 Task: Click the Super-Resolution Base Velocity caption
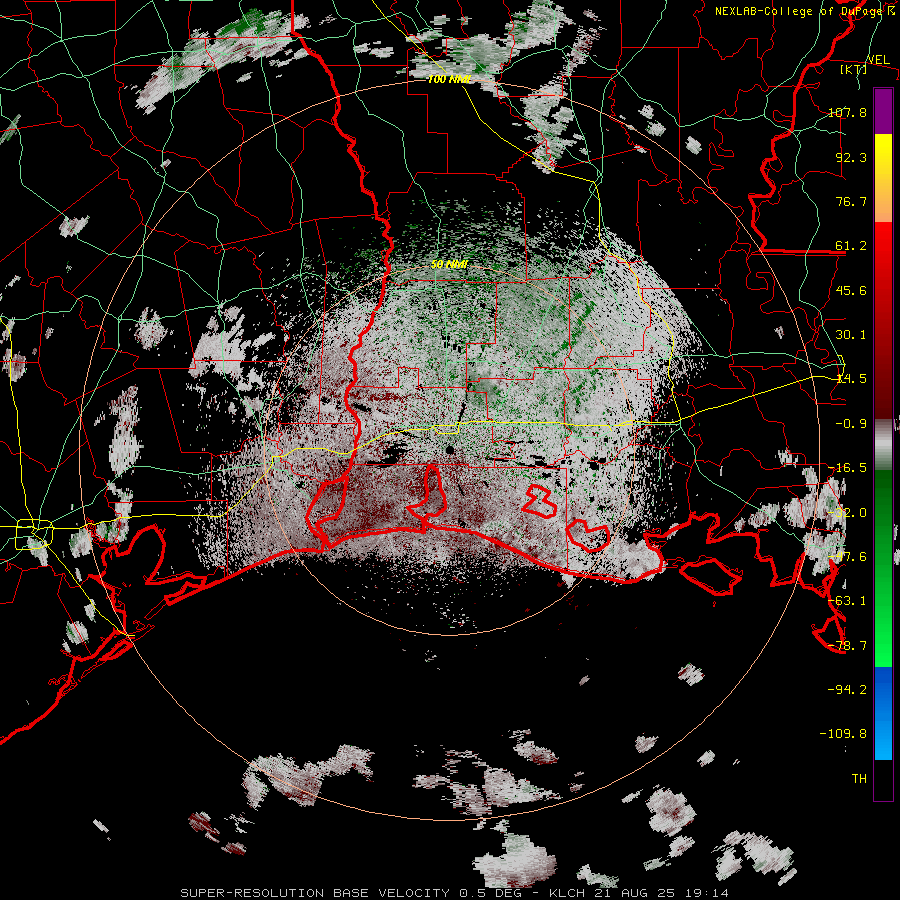click(454, 893)
